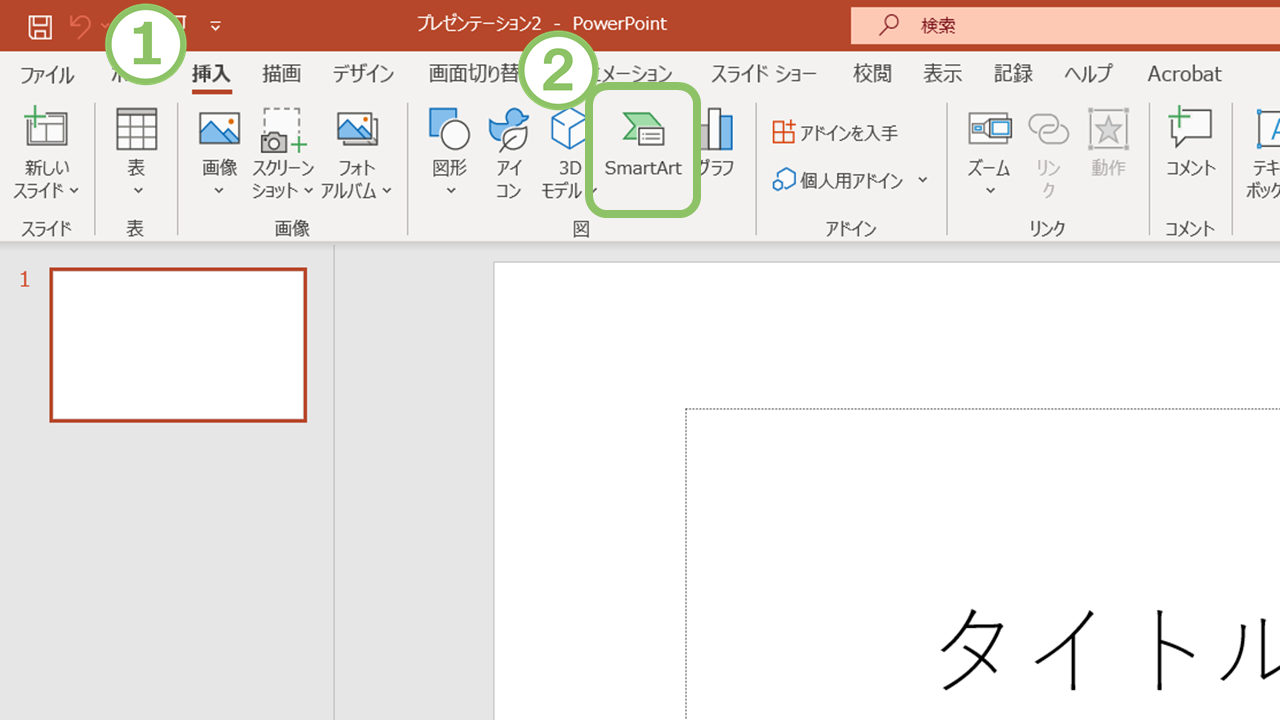Click the アイコン duck icon
Viewport: 1280px width, 720px height.
pos(509,129)
